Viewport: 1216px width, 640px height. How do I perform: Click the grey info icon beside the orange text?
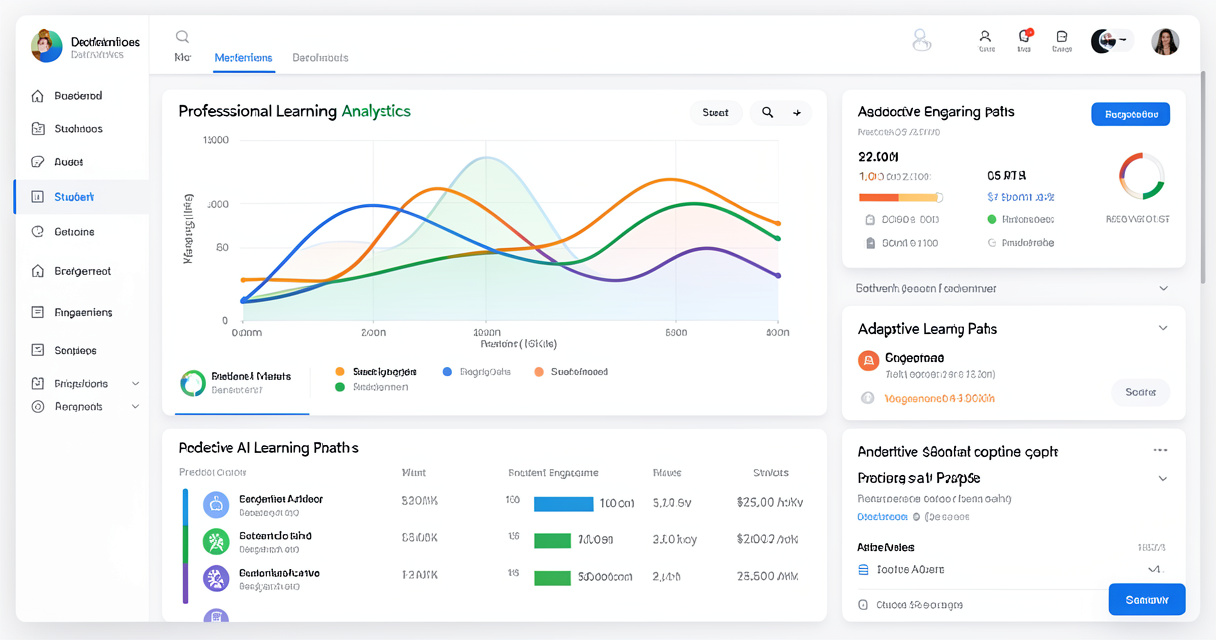tap(867, 398)
